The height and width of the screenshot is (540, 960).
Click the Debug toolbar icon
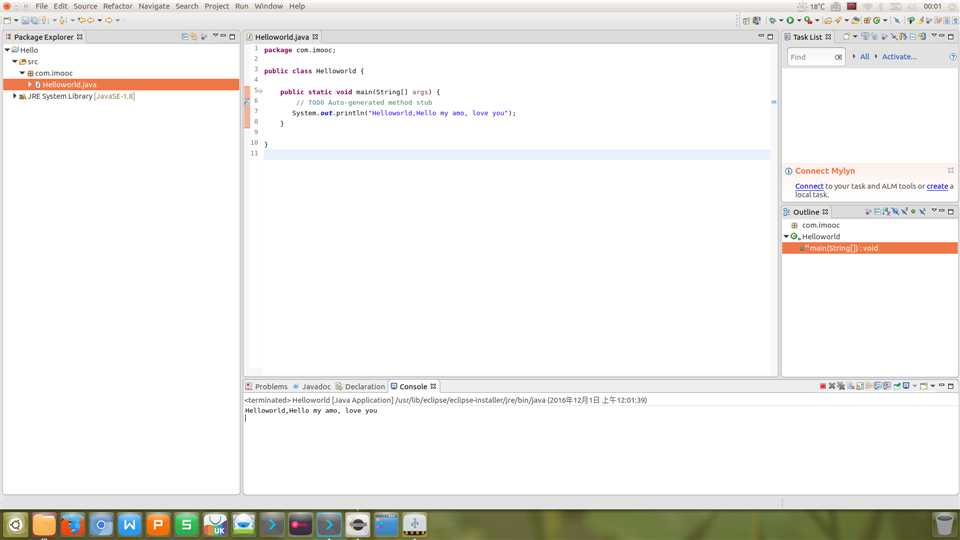click(773, 20)
